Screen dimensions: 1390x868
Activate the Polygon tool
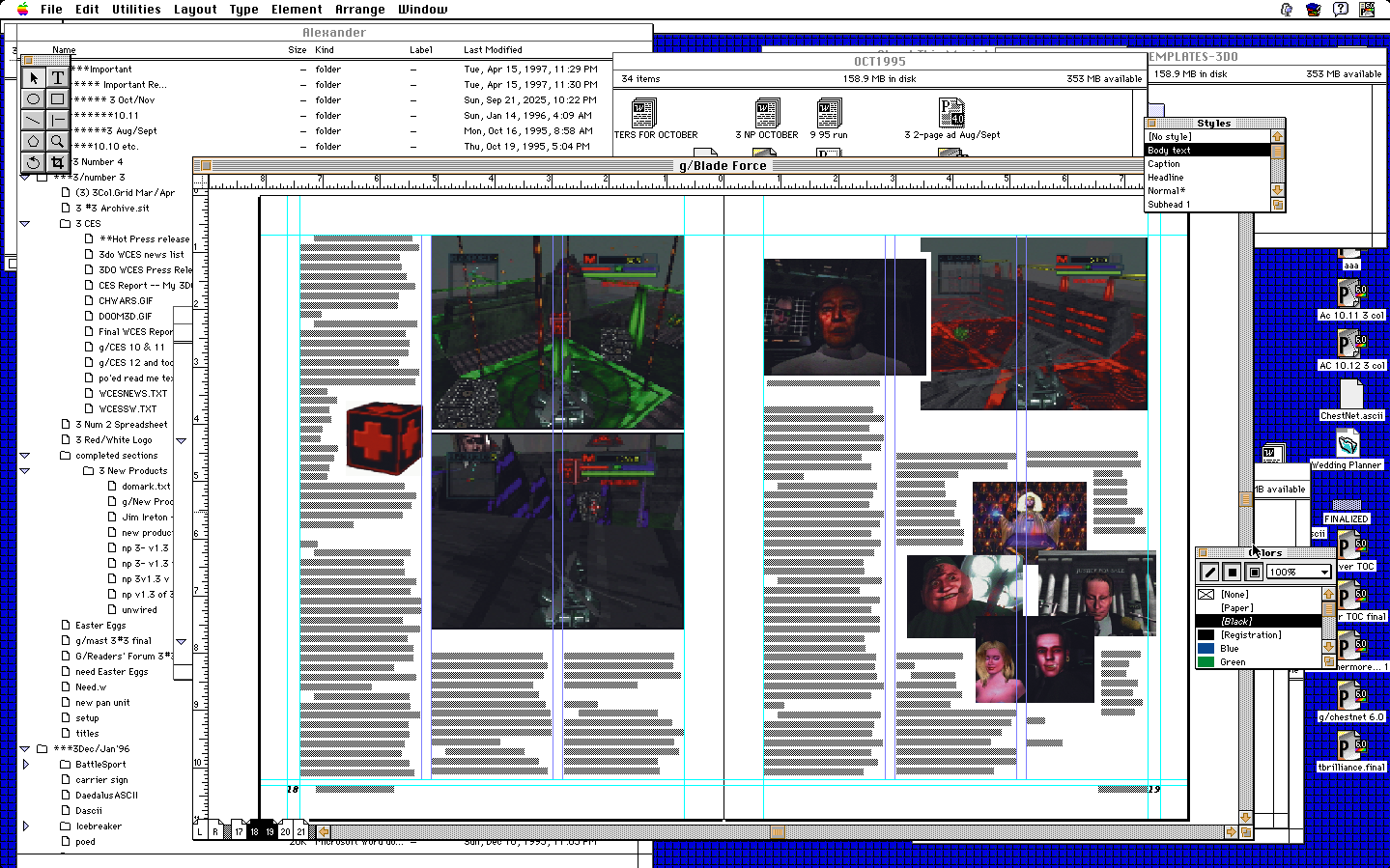click(34, 141)
